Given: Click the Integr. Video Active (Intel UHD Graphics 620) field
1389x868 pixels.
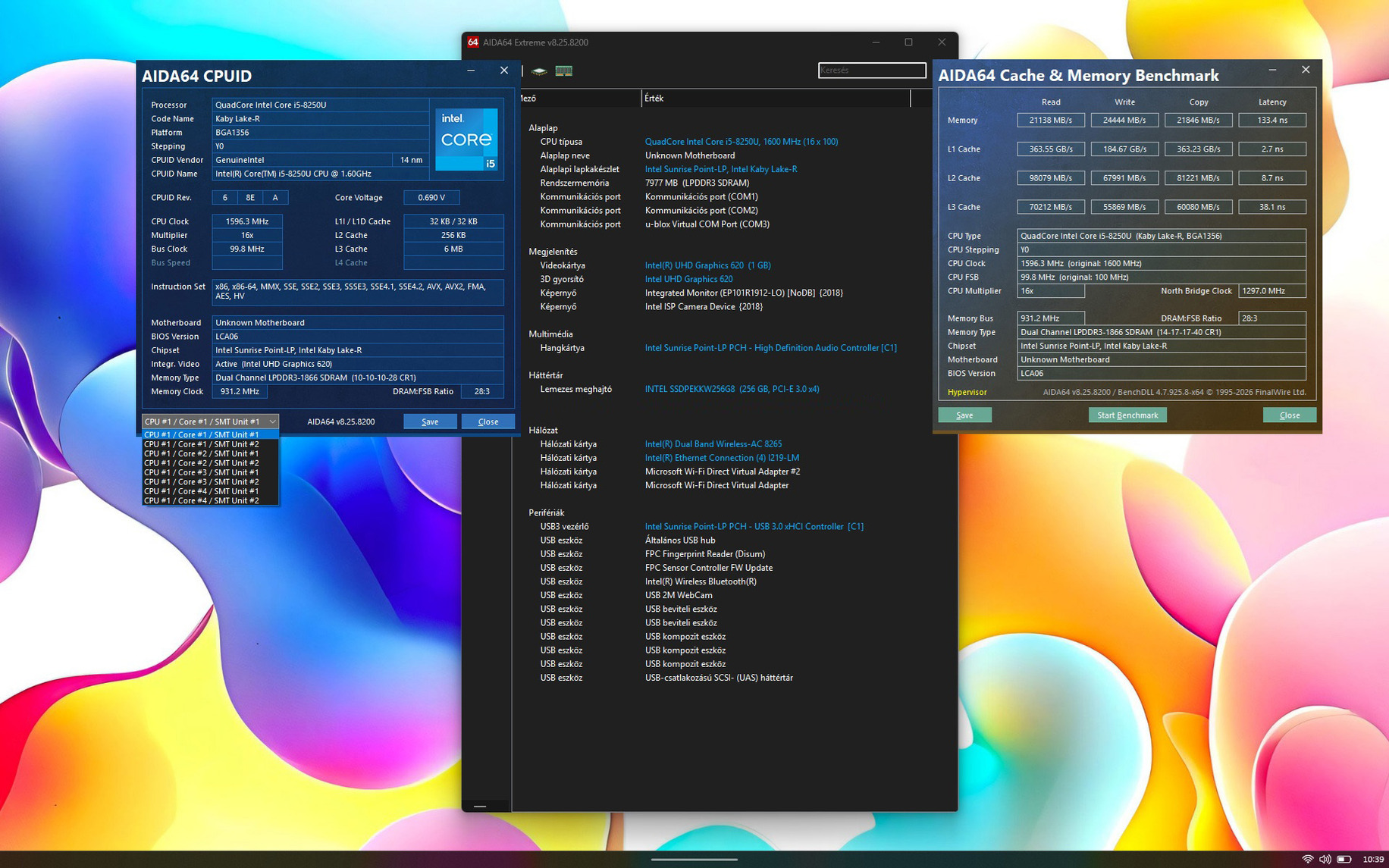Looking at the screenshot, I should (358, 364).
